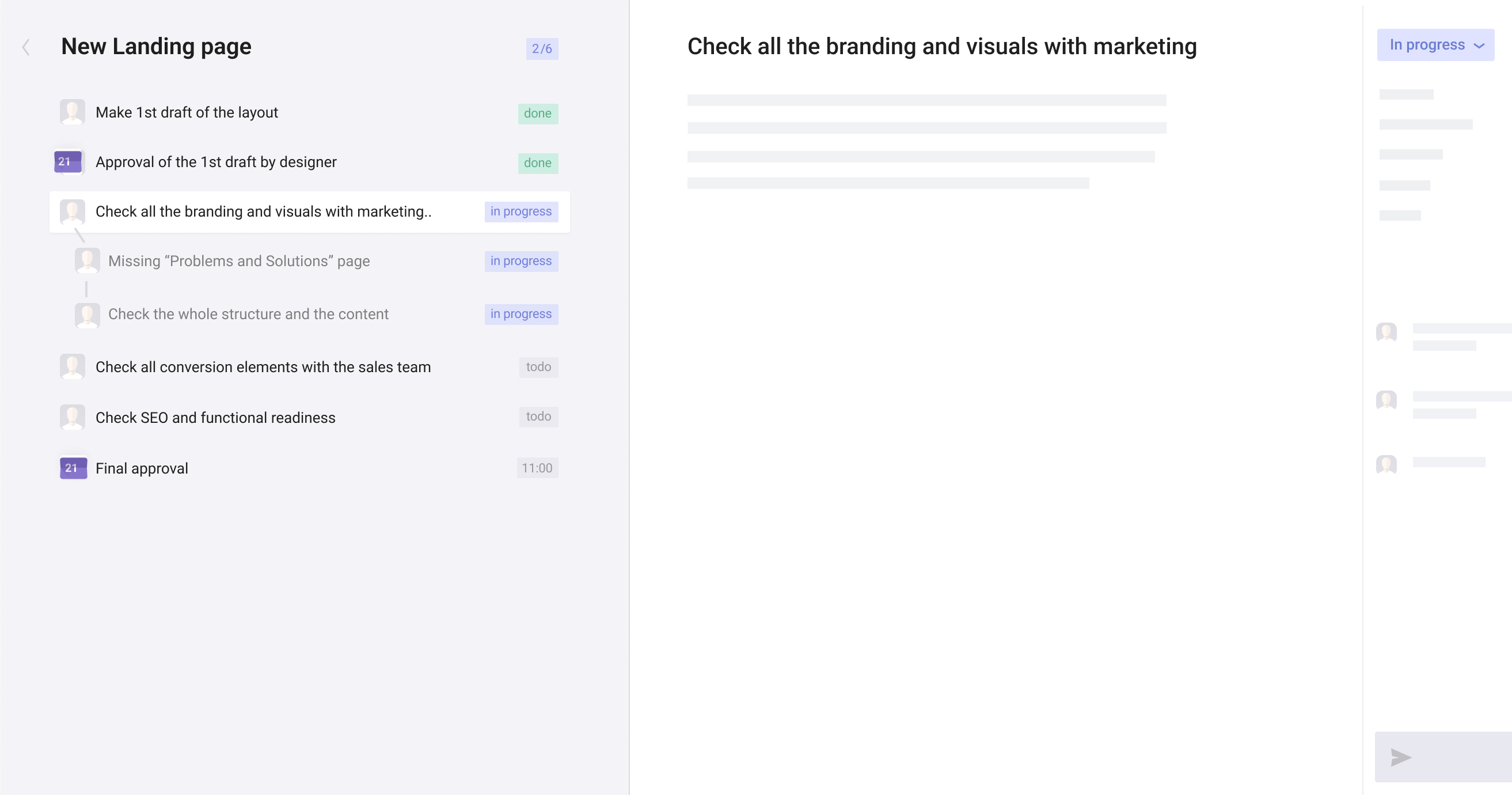Viewport: 1512px width, 795px height.
Task: Click in progress badge on Missing Problems page row
Action: tap(521, 261)
